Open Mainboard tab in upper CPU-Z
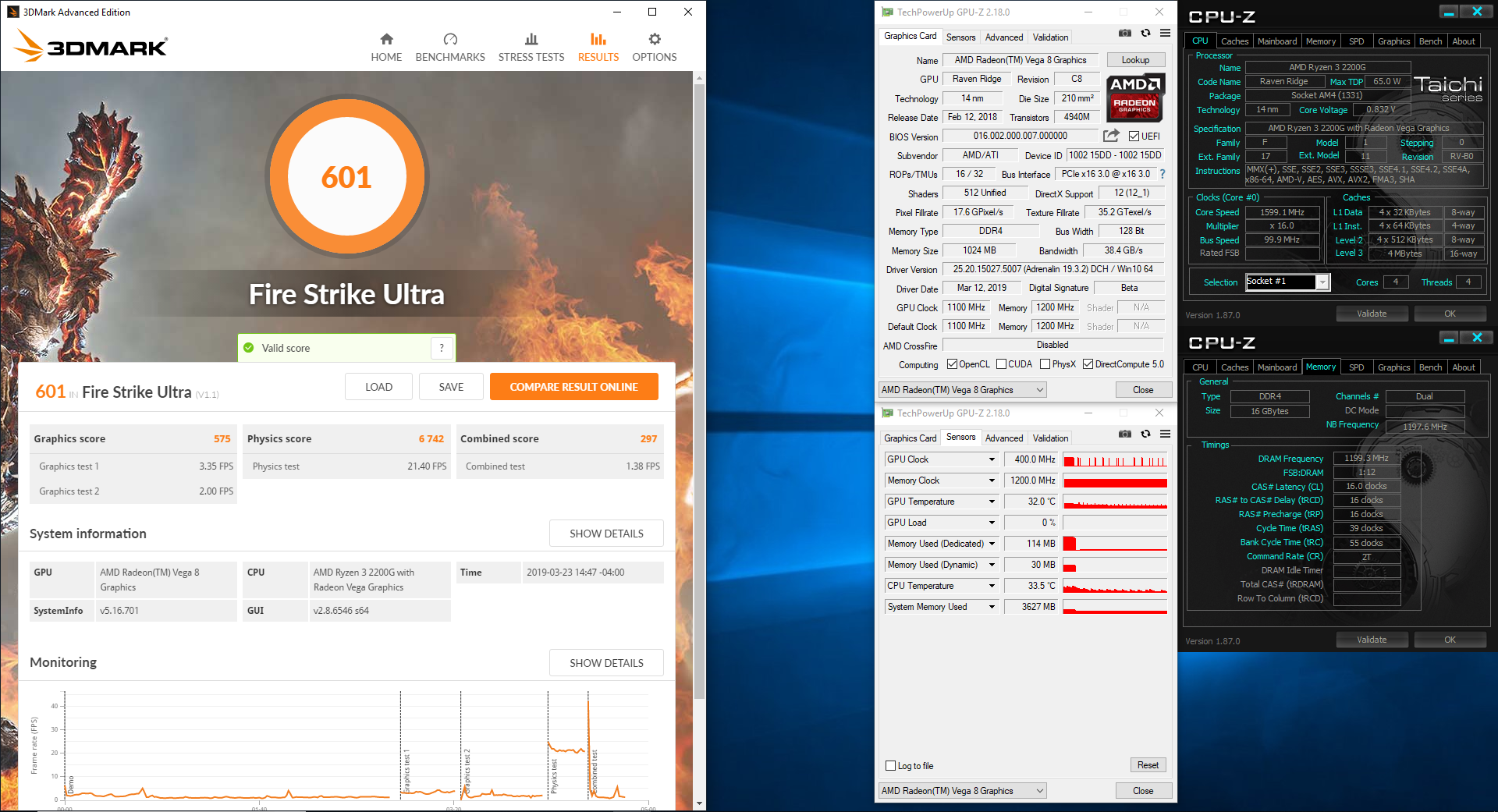The width and height of the screenshot is (1498, 812). (x=1277, y=41)
